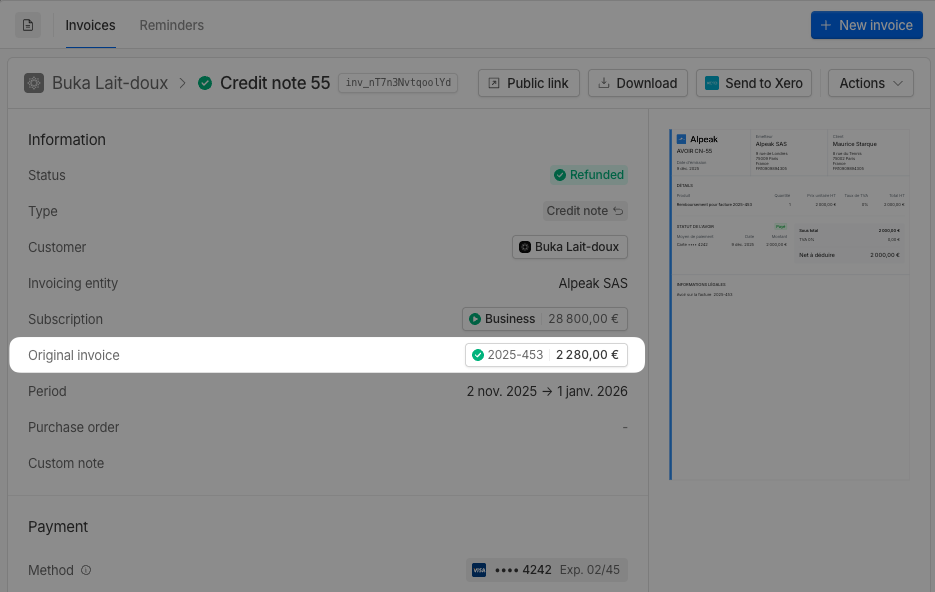Open the customer badge for Buka Lait-doux

click(x=569, y=247)
